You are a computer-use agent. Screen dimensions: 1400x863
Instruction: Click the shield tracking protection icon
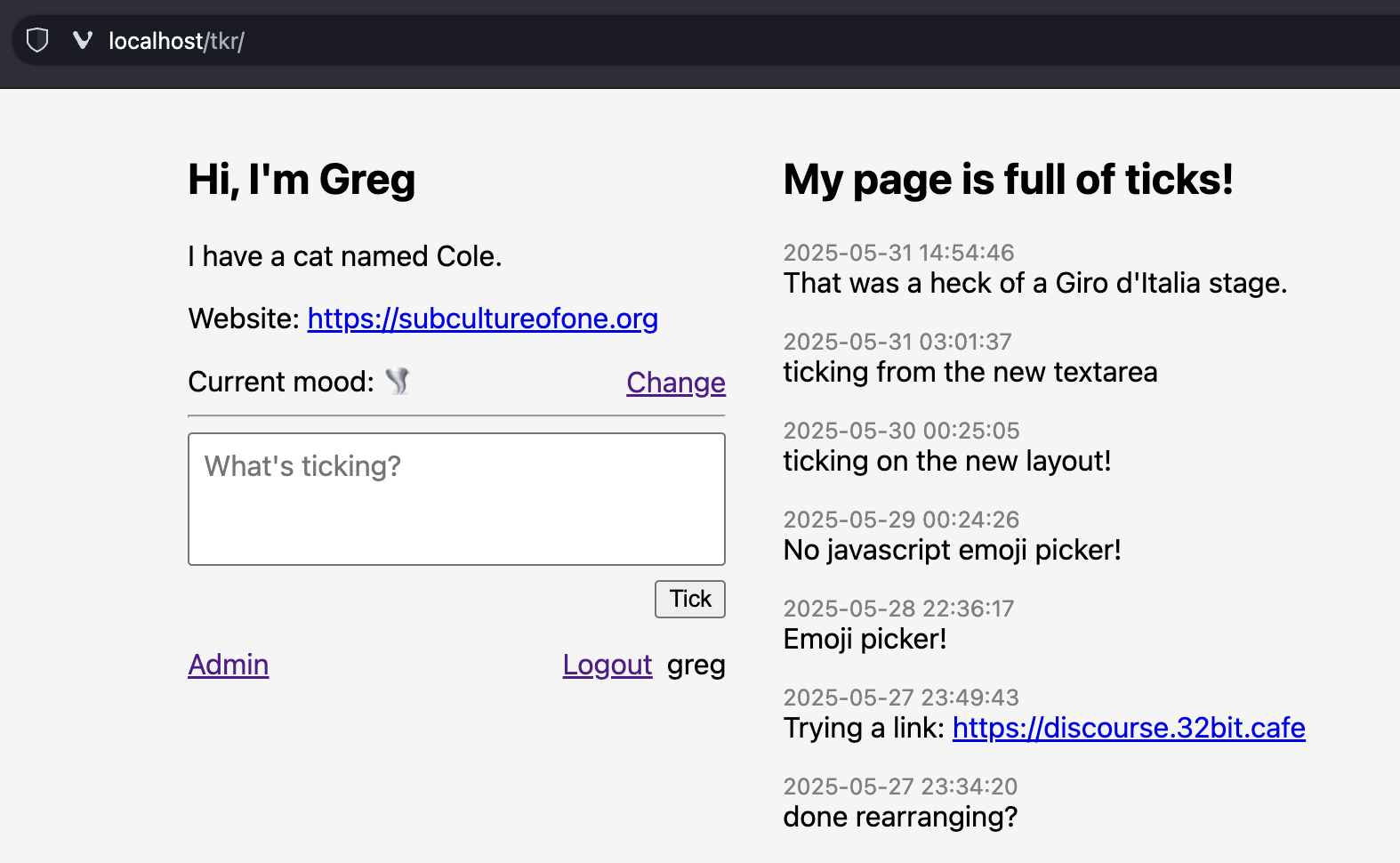coord(37,40)
